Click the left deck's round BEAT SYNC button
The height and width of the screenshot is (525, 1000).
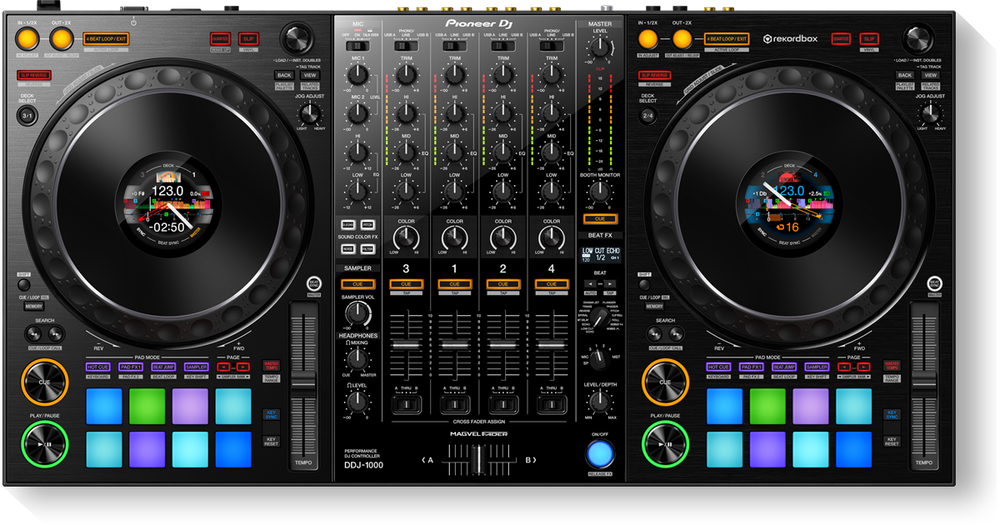click(x=314, y=283)
